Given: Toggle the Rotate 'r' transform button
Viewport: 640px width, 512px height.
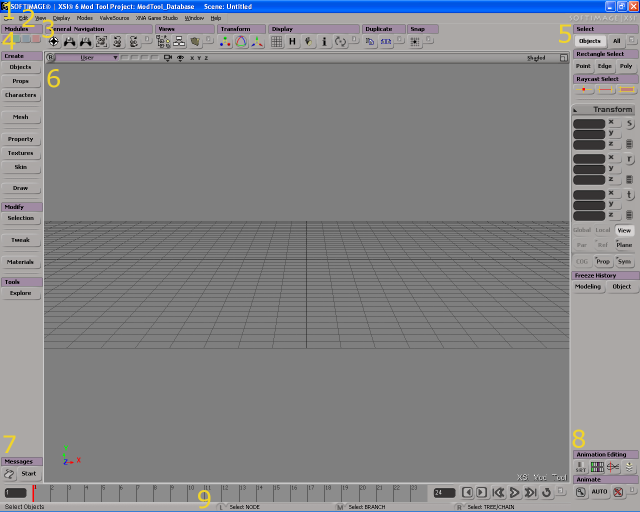Looking at the screenshot, I should click(x=629, y=159).
